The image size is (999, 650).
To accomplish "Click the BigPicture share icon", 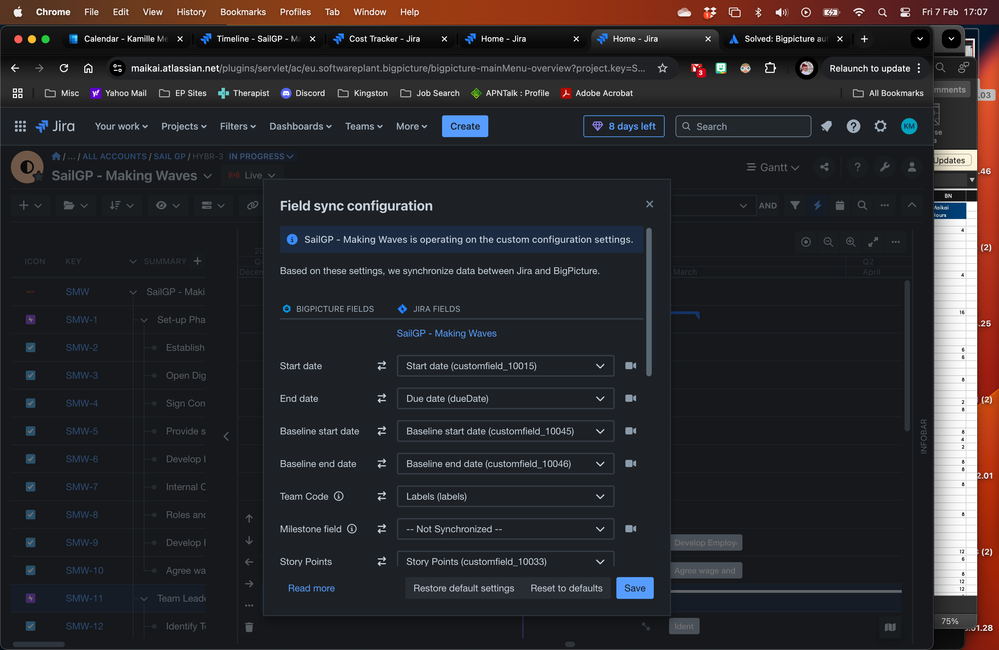I will click(x=824, y=167).
